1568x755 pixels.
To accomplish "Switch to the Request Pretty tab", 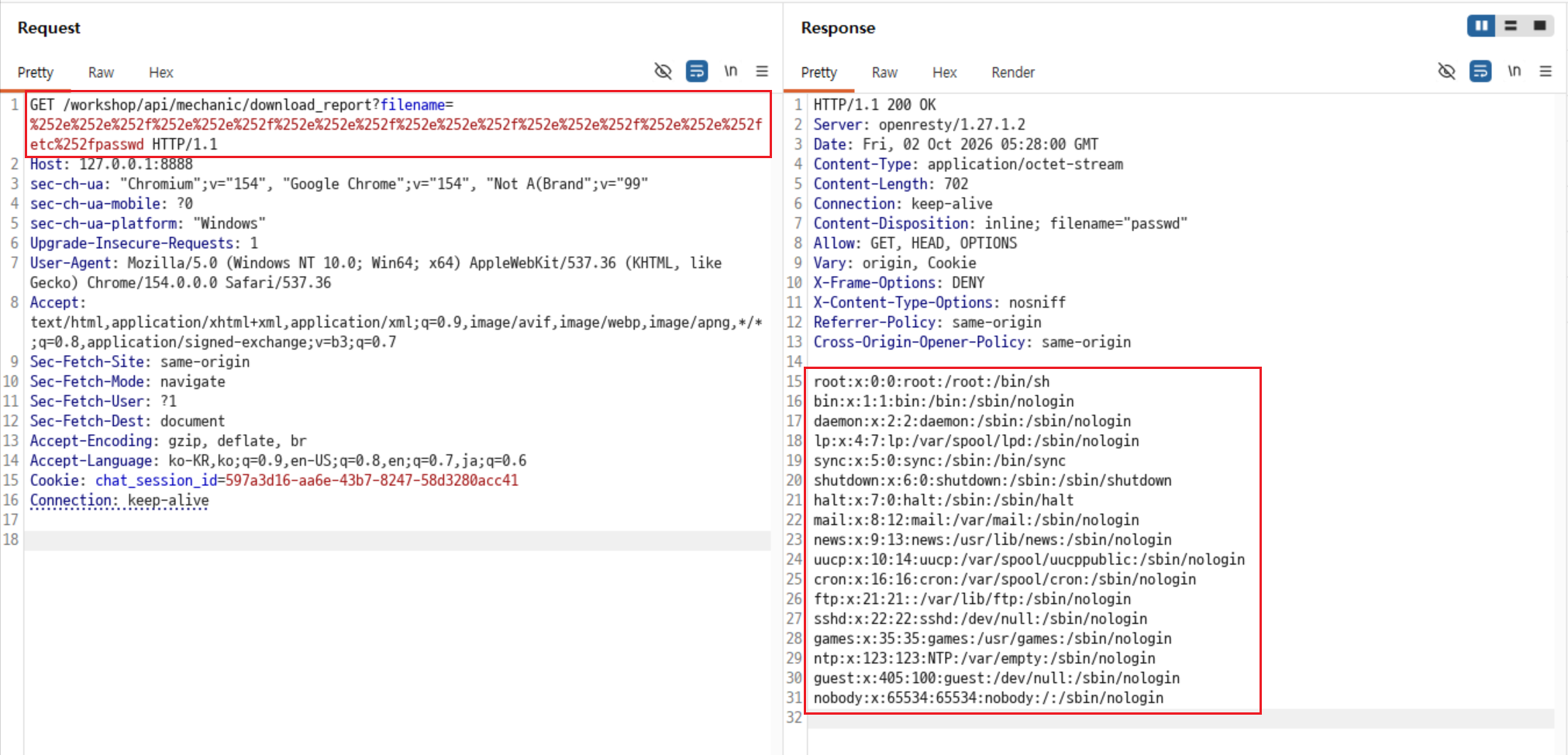I will pos(36,72).
